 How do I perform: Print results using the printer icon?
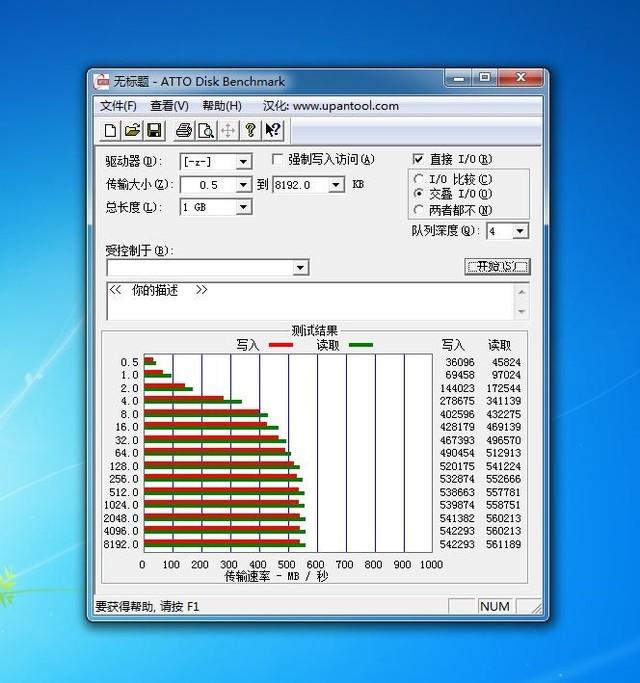click(x=183, y=130)
